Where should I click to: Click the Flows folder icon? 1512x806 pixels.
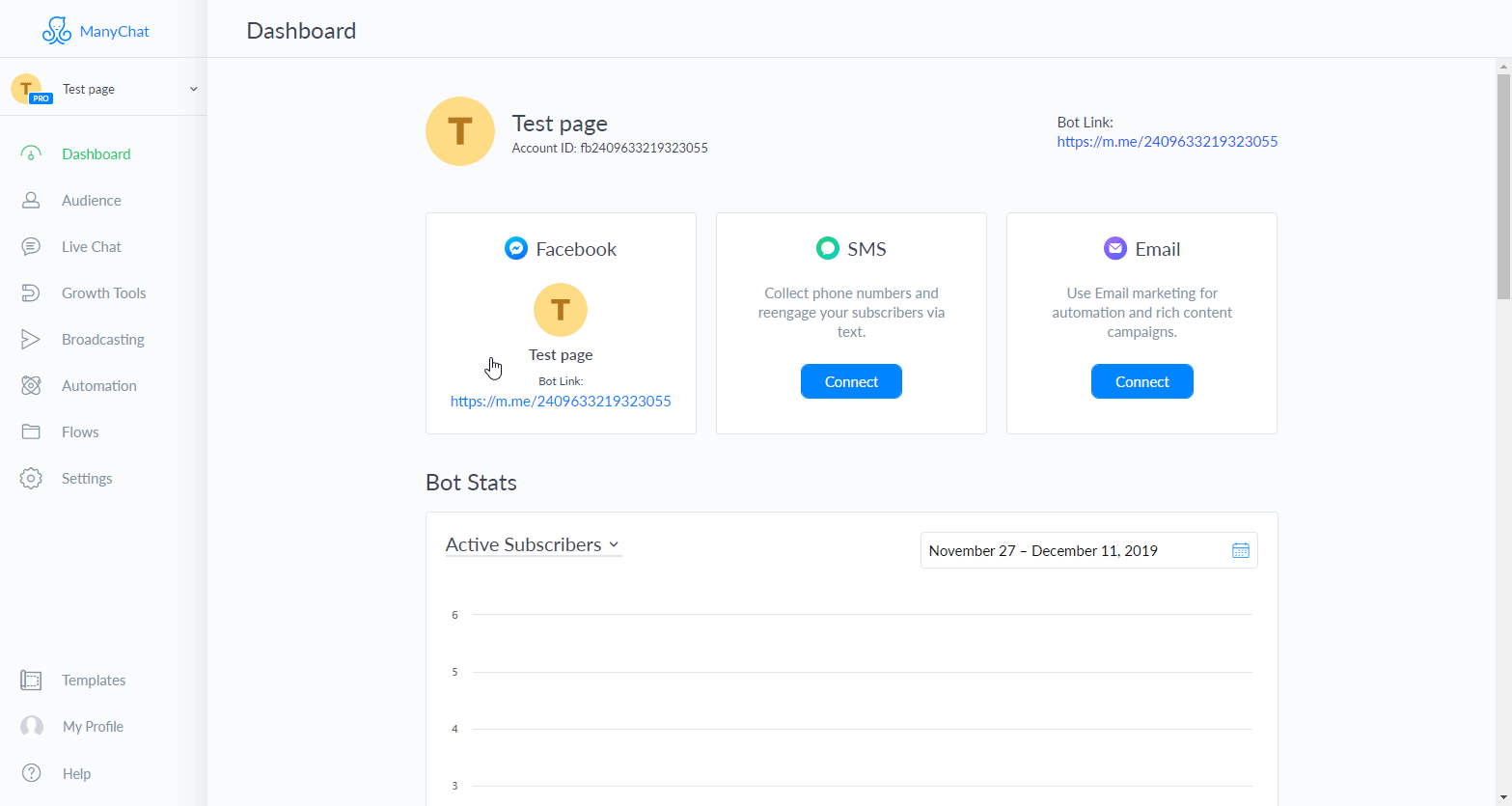pyautogui.click(x=31, y=432)
